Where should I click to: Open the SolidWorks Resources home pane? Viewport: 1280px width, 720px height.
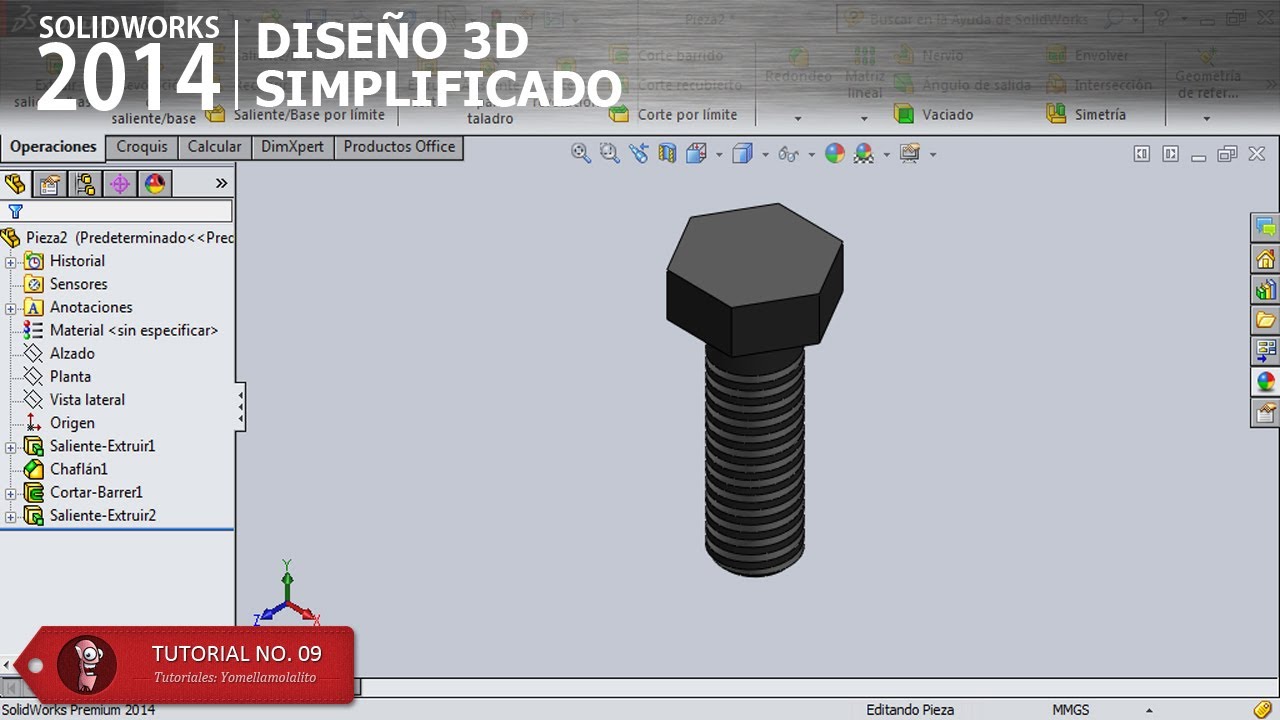pyautogui.click(x=1265, y=259)
